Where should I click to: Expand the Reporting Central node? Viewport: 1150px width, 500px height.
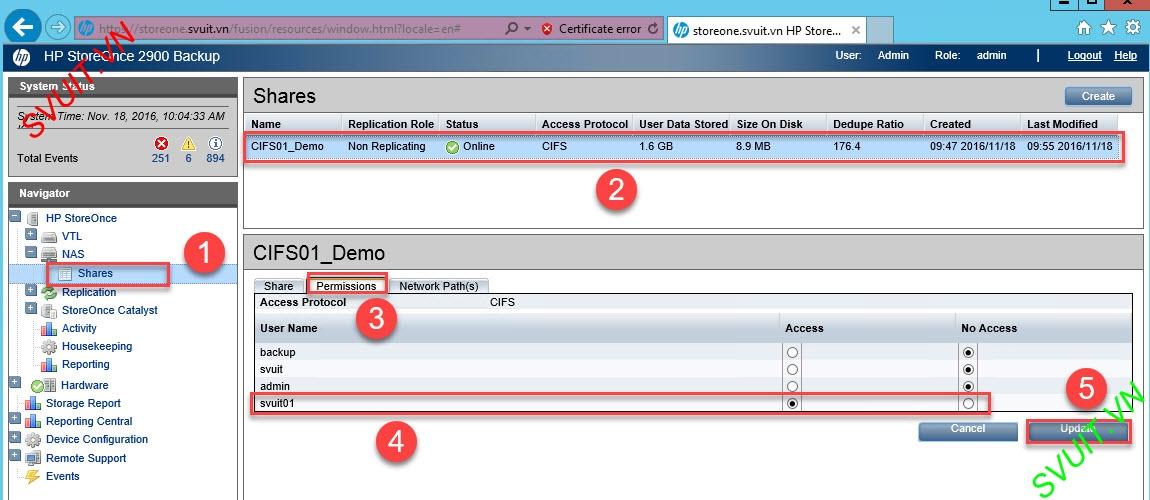[x=15, y=419]
